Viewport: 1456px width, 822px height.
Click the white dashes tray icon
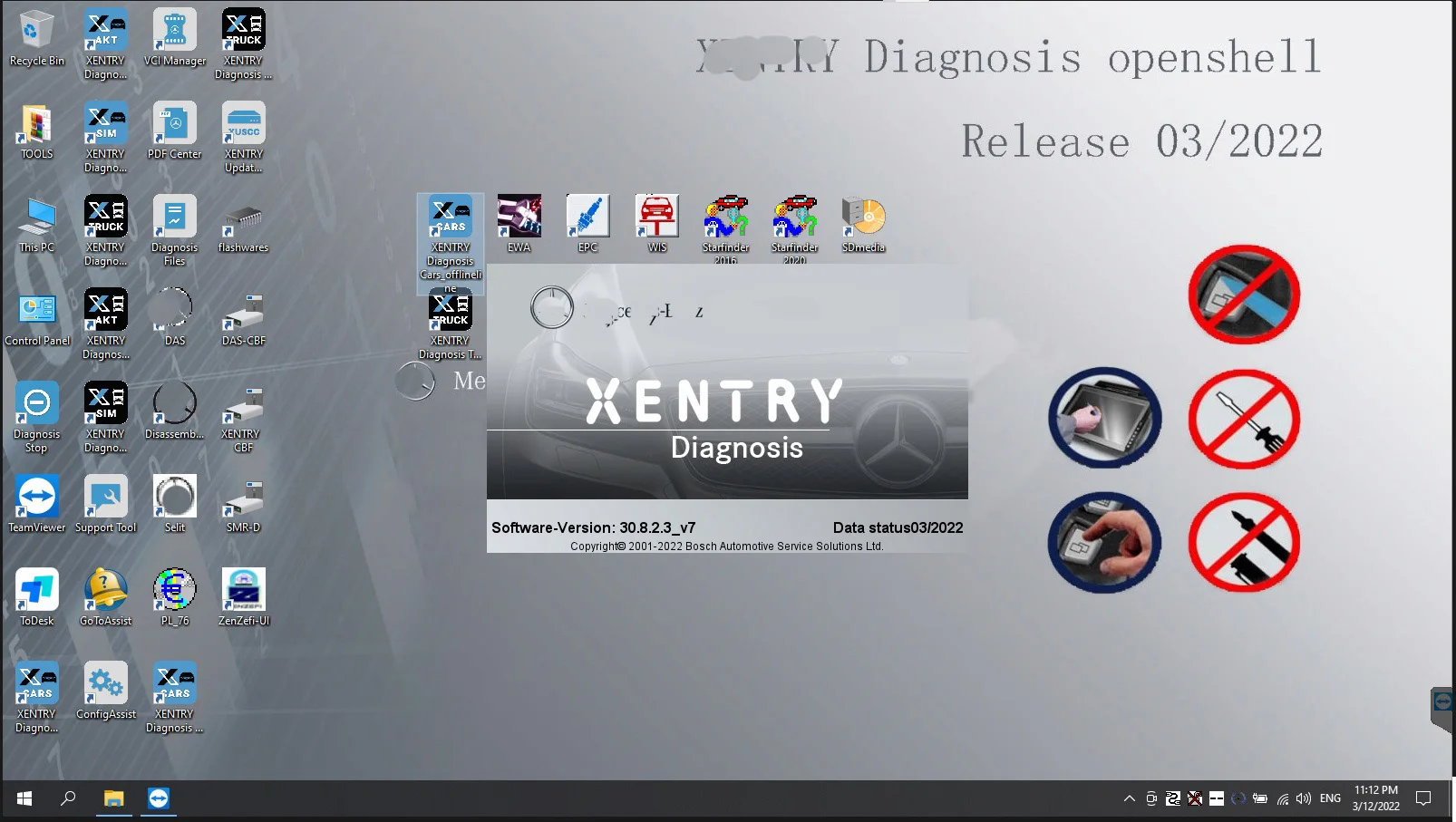[1217, 798]
